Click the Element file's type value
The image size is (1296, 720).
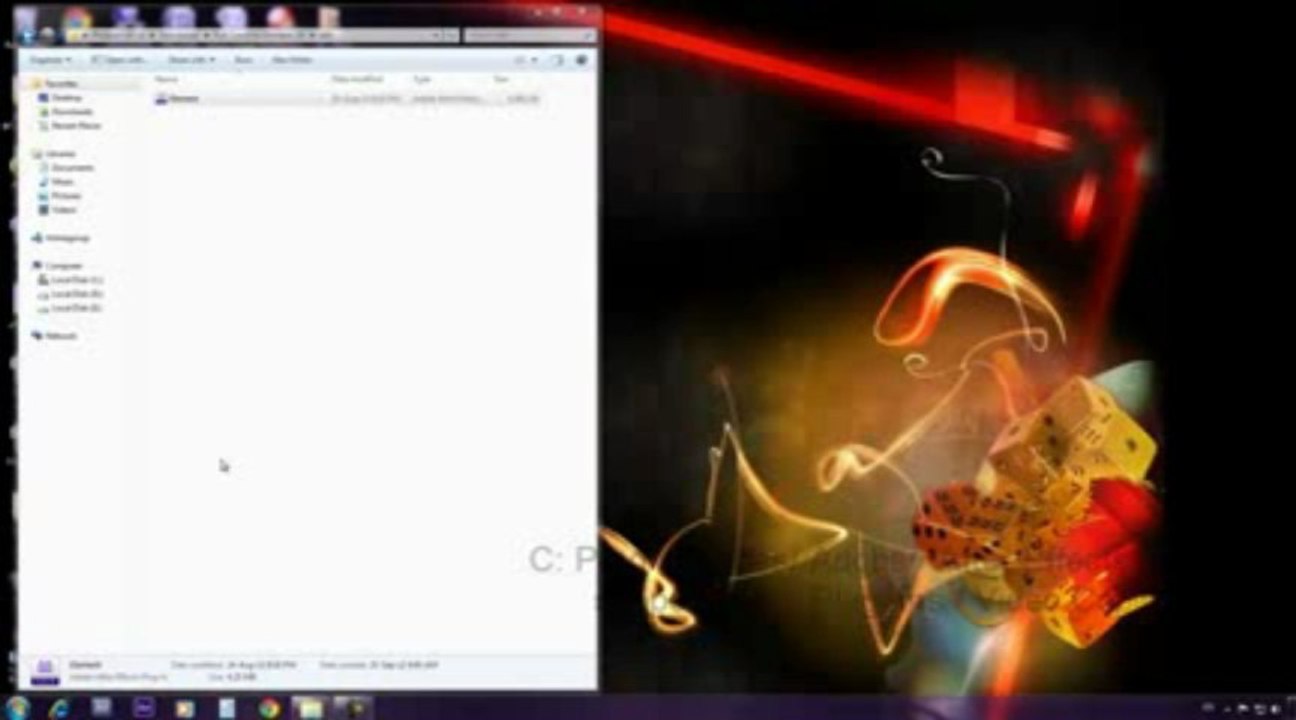coord(447,99)
